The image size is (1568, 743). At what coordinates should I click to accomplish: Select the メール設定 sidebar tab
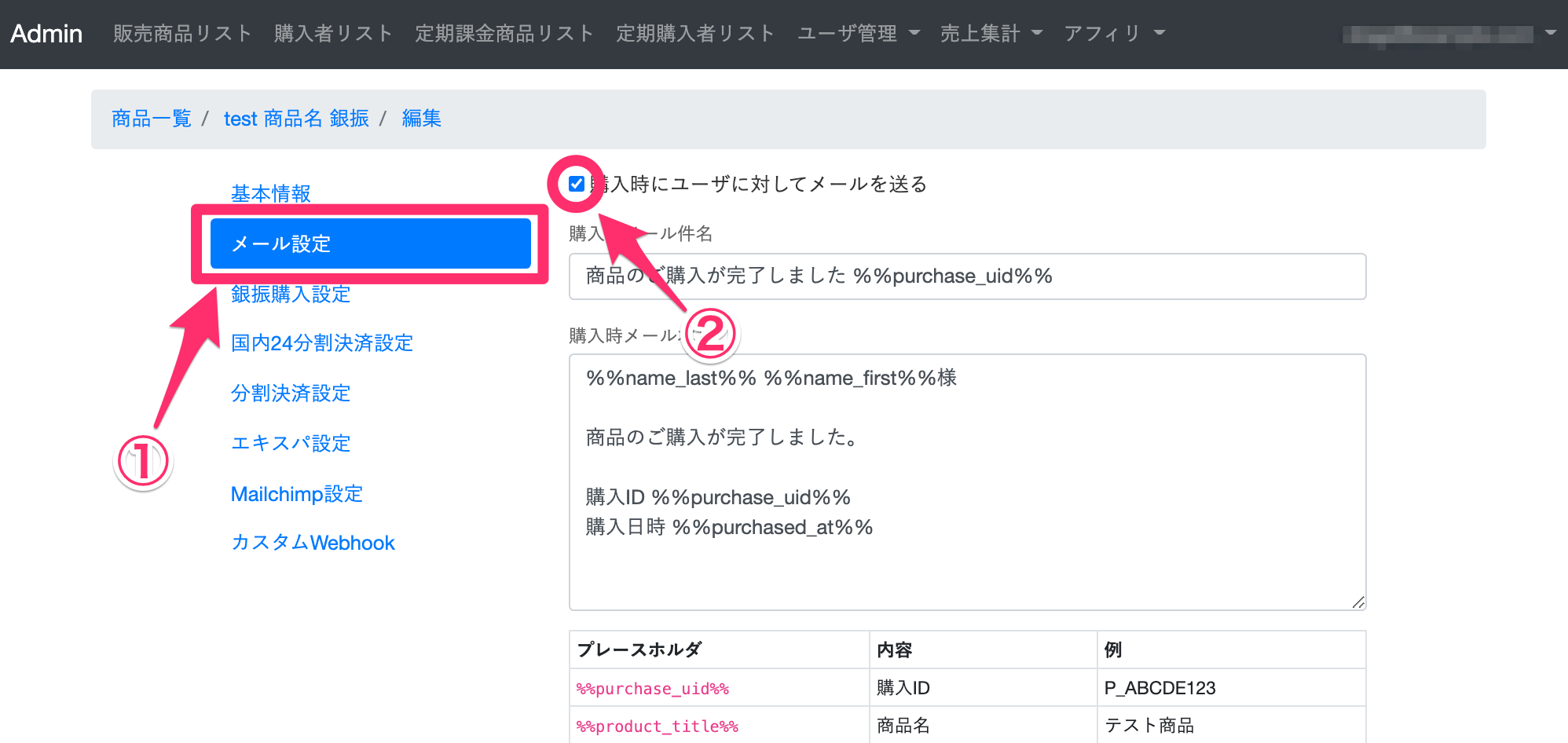pos(370,243)
